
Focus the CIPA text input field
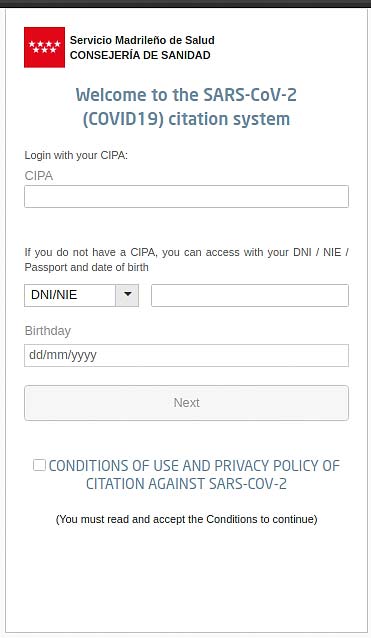pyautogui.click(x=186, y=197)
